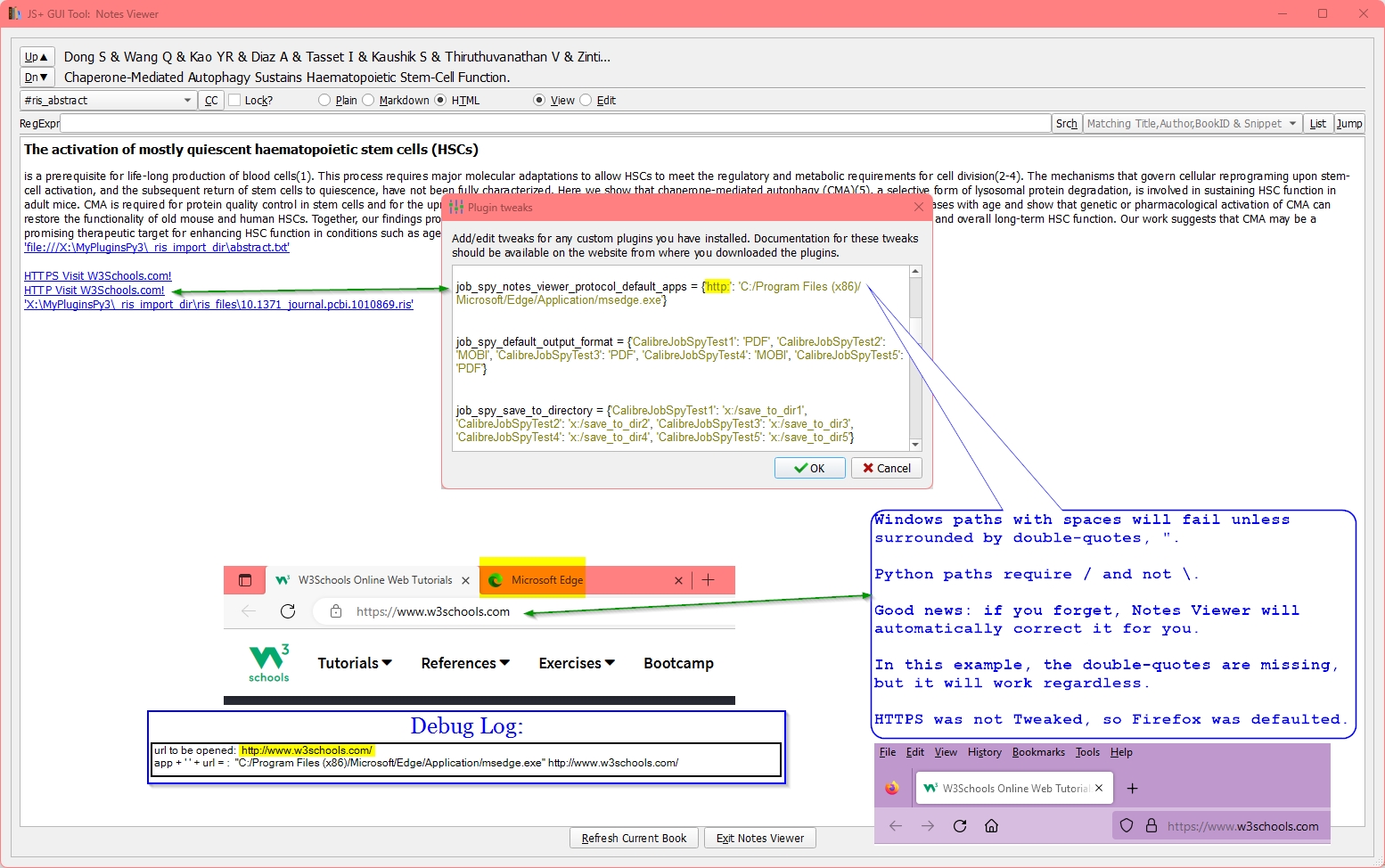Expand the Exercises menu on W3Schools
The height and width of the screenshot is (868, 1385).
click(x=577, y=663)
